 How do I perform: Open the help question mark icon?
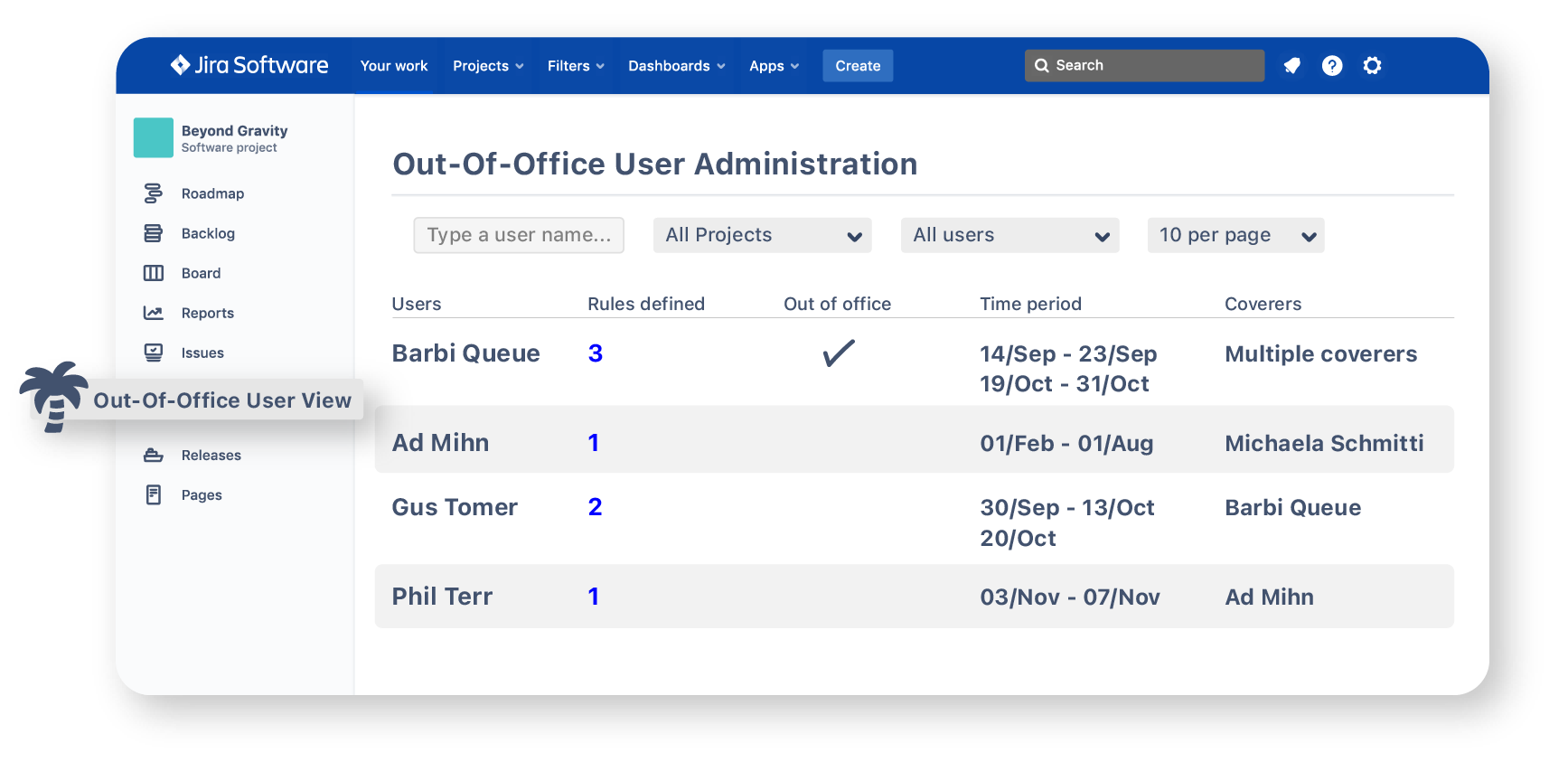1332,65
